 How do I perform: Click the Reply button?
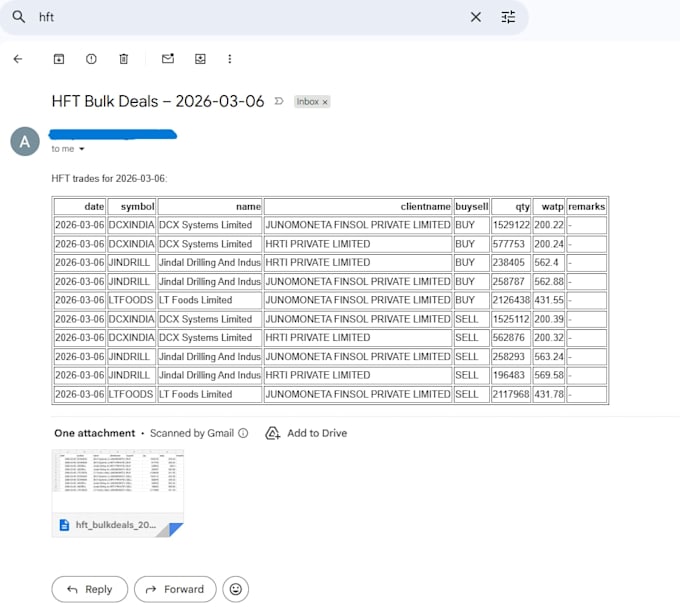[90, 589]
